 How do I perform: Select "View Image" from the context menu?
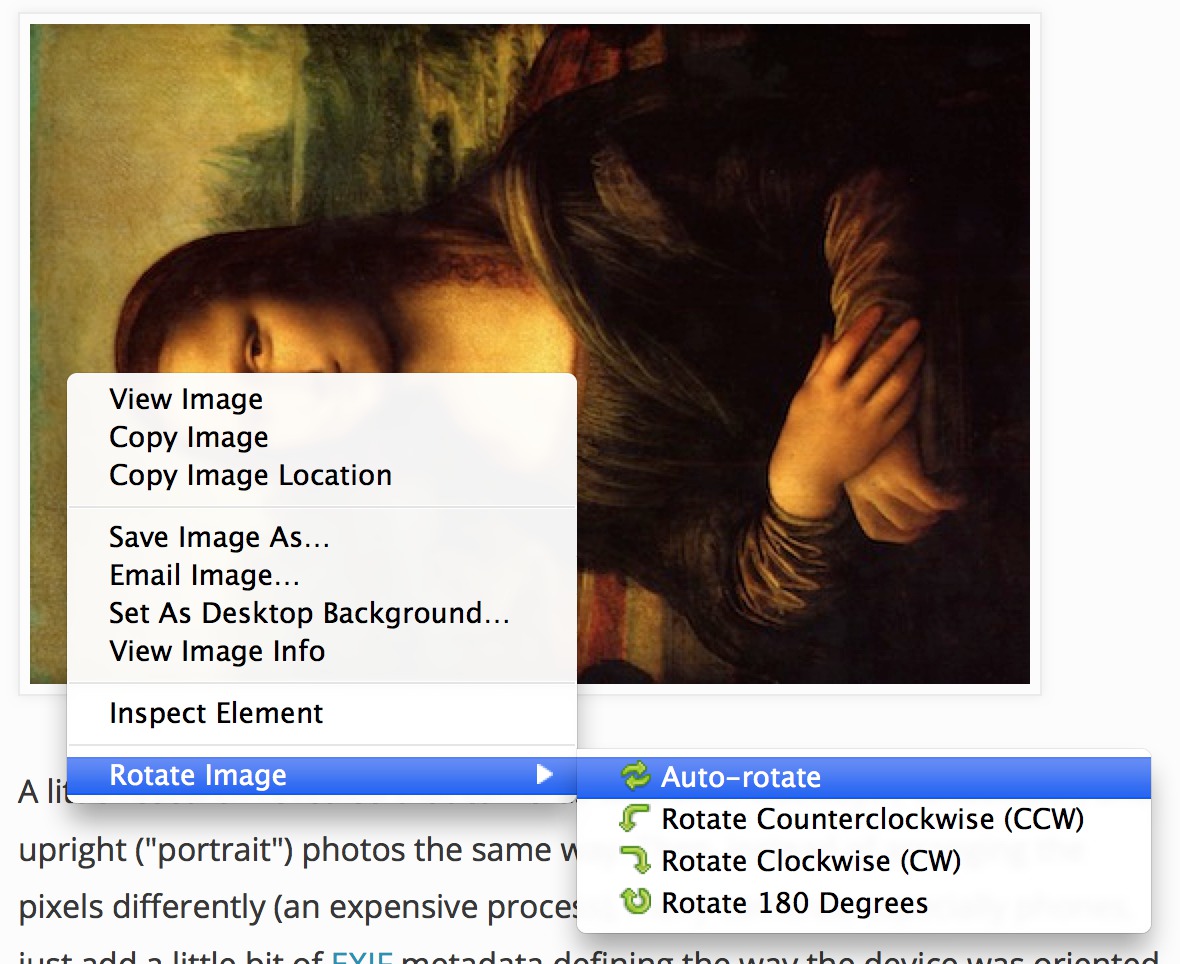pos(185,398)
